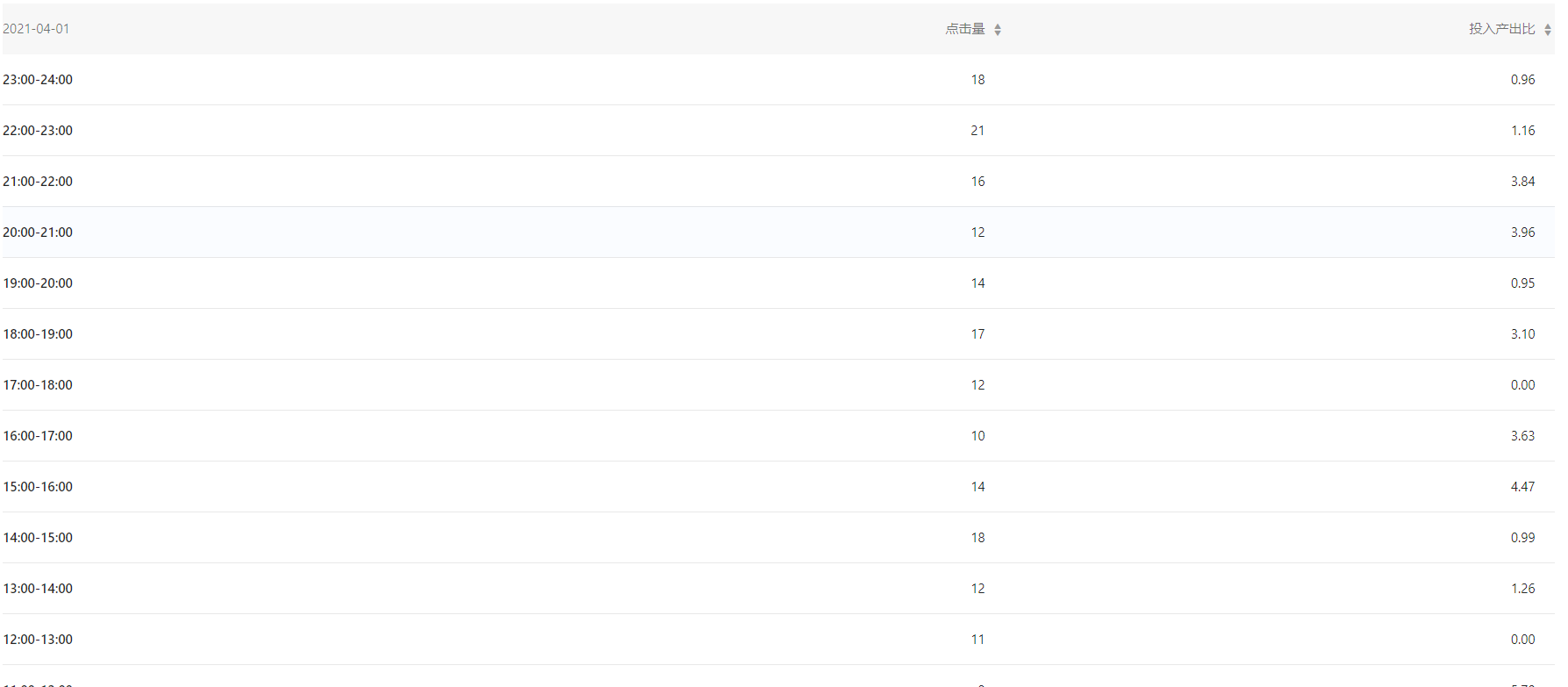The image size is (1568, 687).
Task: Select the 23:00-24:00 time row
Action: [x=778, y=80]
